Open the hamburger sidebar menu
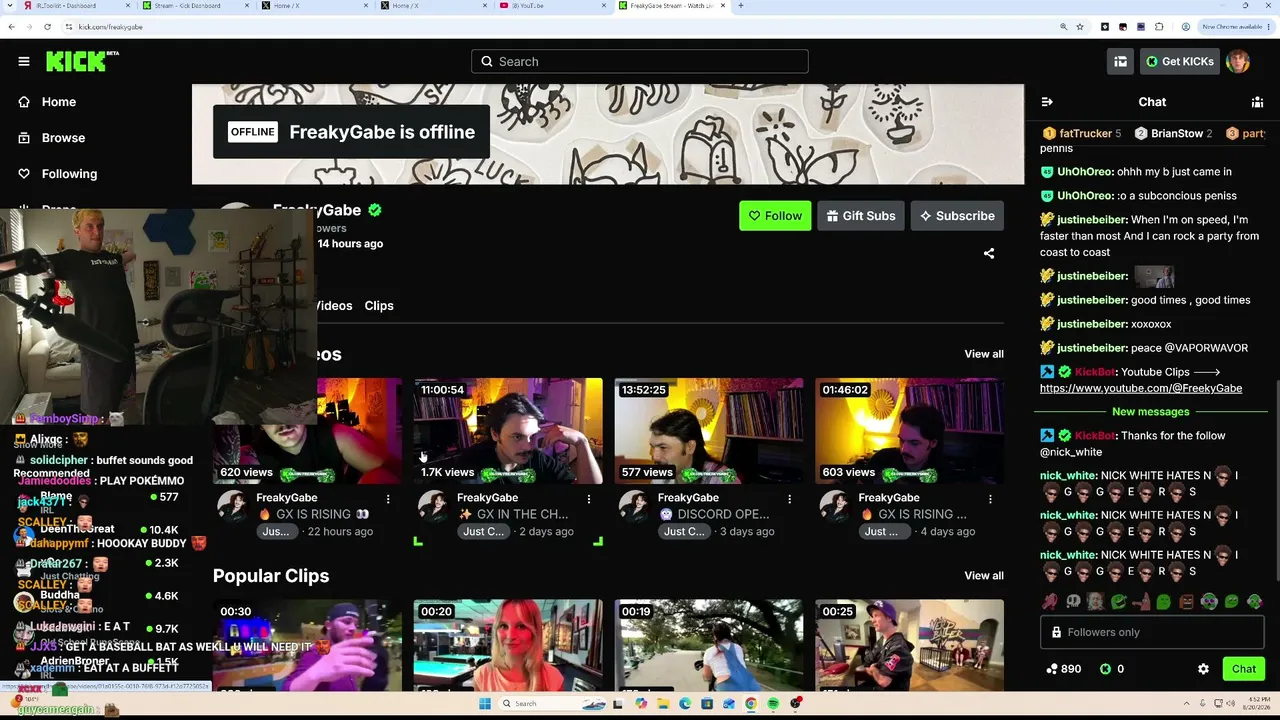Viewport: 1280px width, 720px height. click(24, 61)
